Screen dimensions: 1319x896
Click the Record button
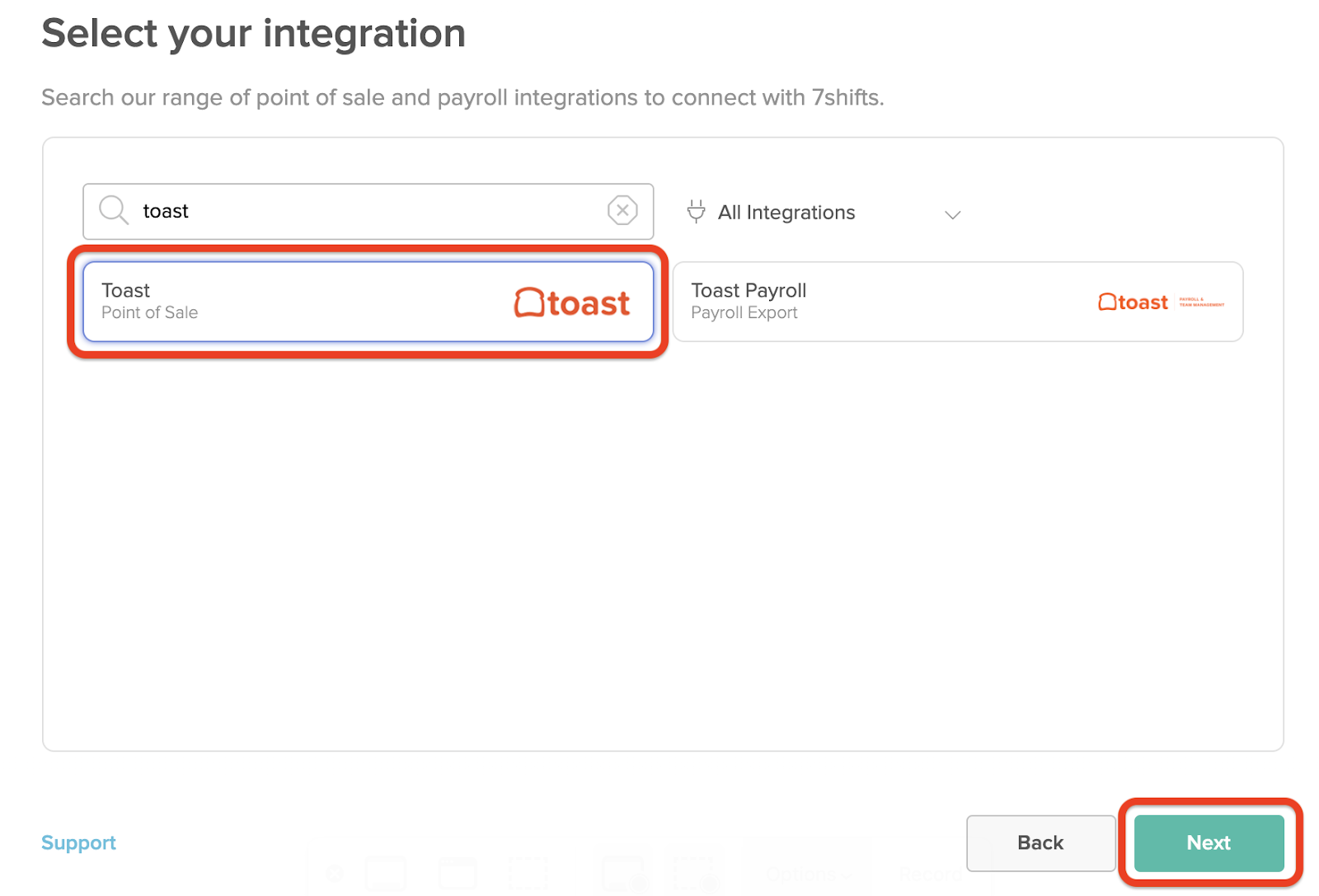[932, 874]
